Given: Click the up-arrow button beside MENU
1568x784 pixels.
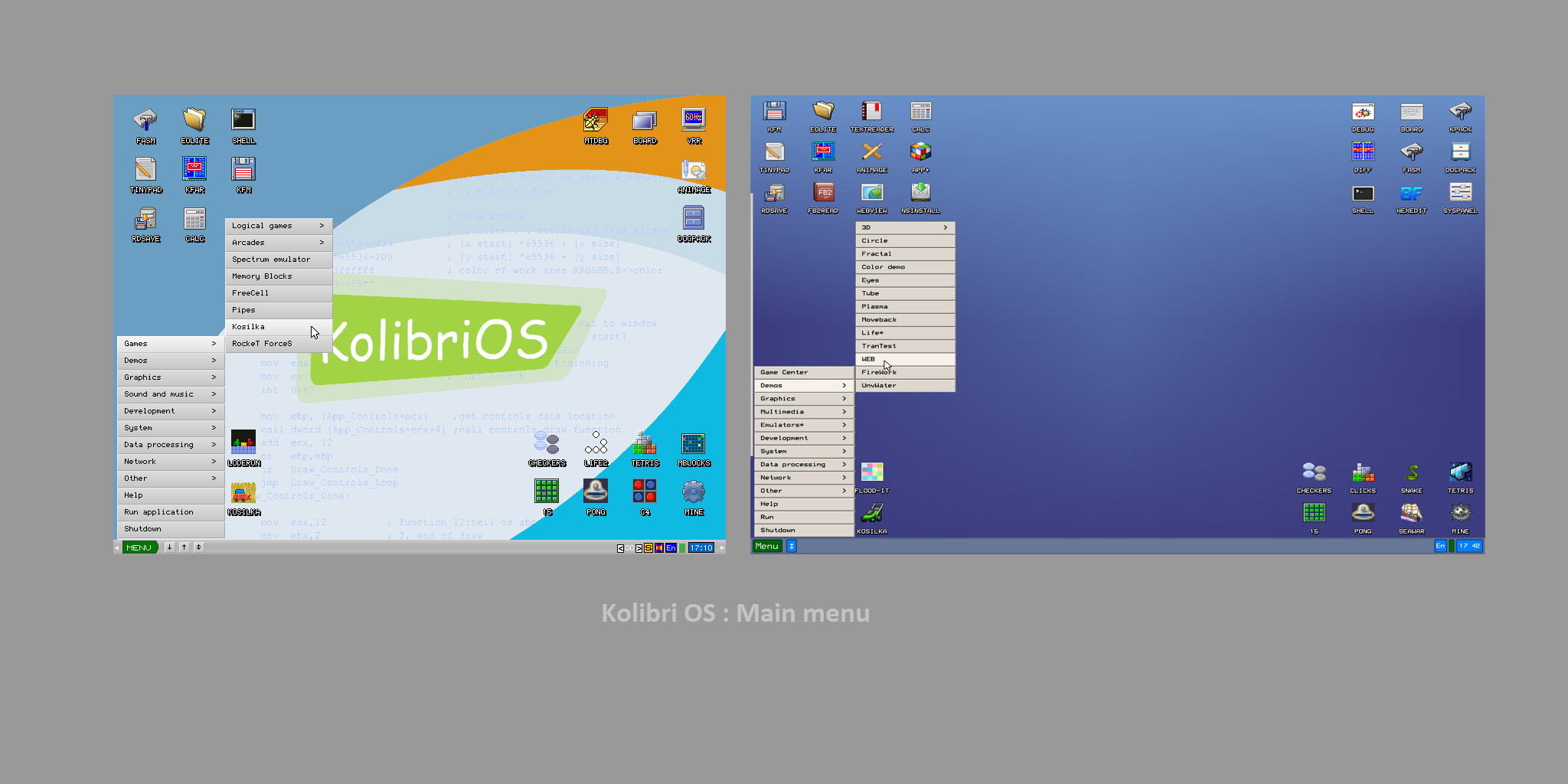Looking at the screenshot, I should point(185,547).
